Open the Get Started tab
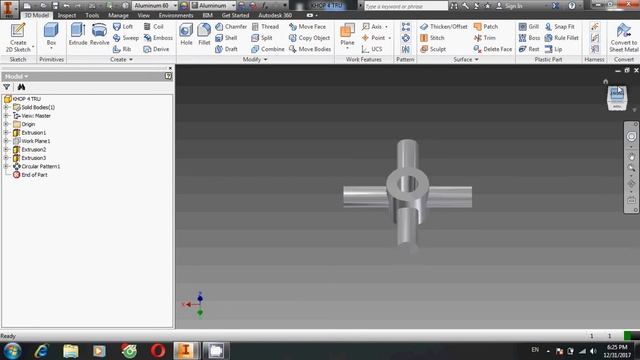The width and height of the screenshot is (640, 360). point(235,16)
